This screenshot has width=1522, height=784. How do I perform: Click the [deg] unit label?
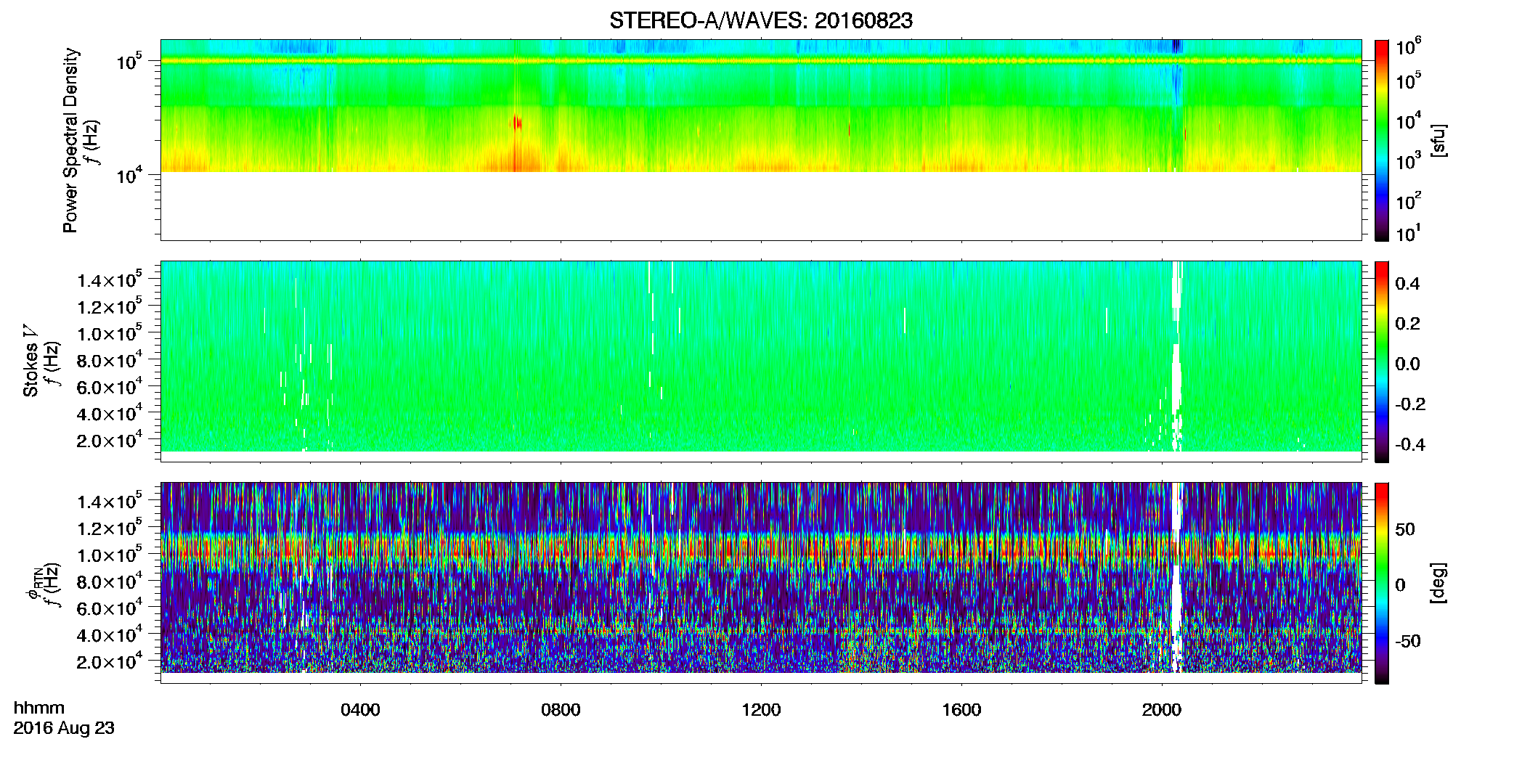click(1437, 583)
